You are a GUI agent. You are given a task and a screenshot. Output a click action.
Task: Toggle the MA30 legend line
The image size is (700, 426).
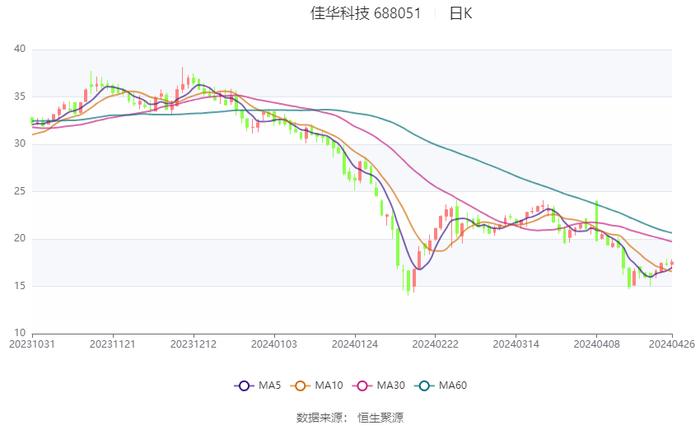pyautogui.click(x=379, y=385)
